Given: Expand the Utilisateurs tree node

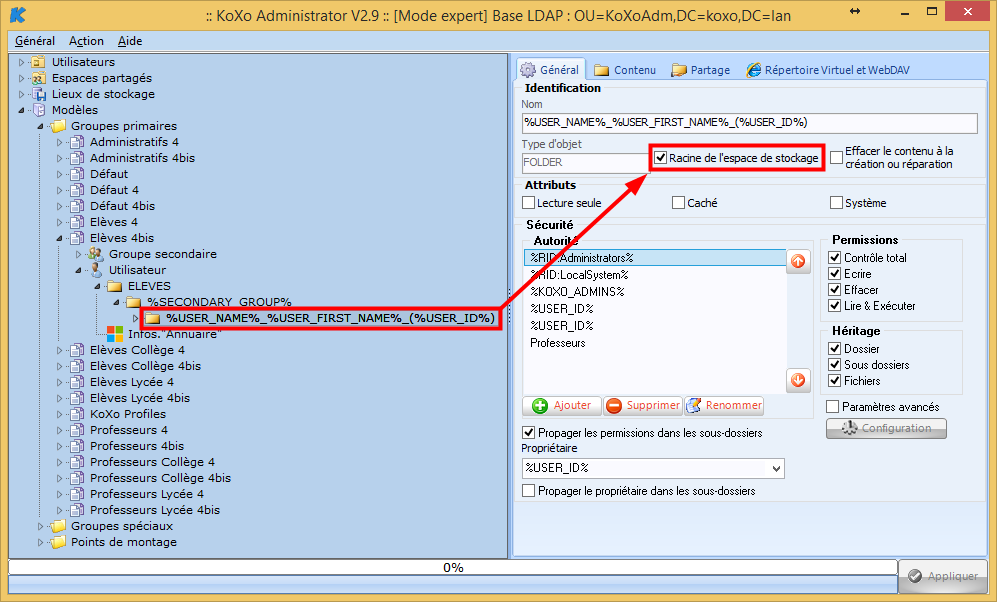Looking at the screenshot, I should click(x=21, y=62).
